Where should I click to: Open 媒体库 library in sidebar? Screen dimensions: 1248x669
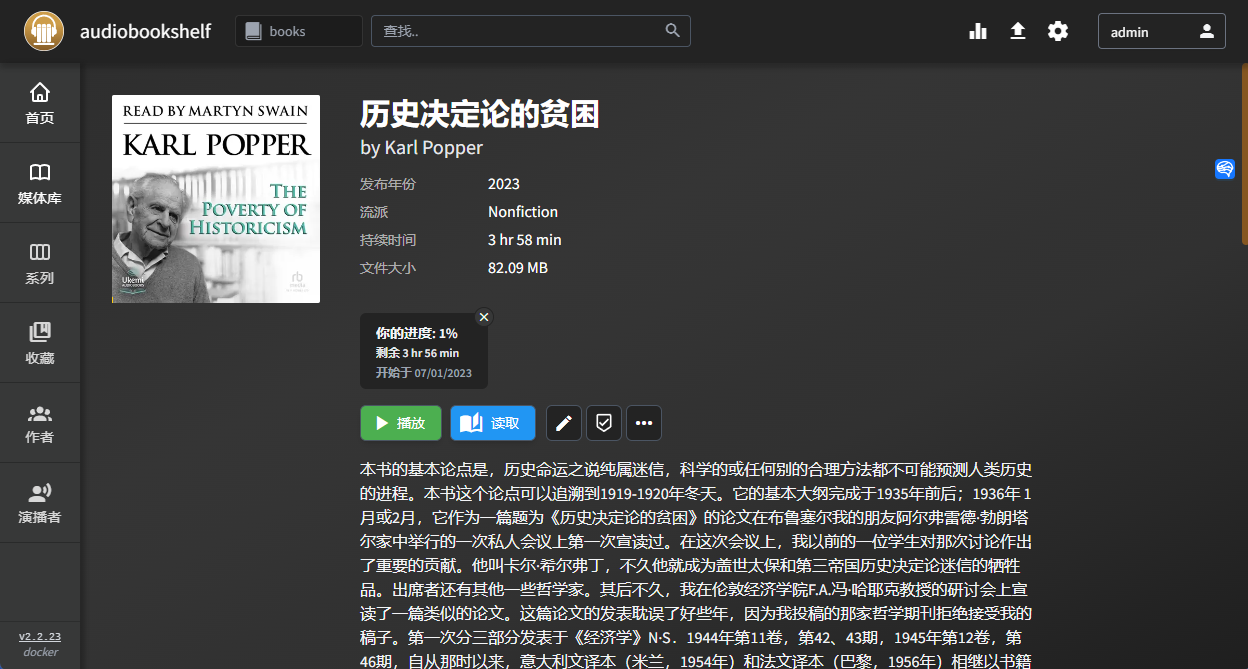[40, 183]
